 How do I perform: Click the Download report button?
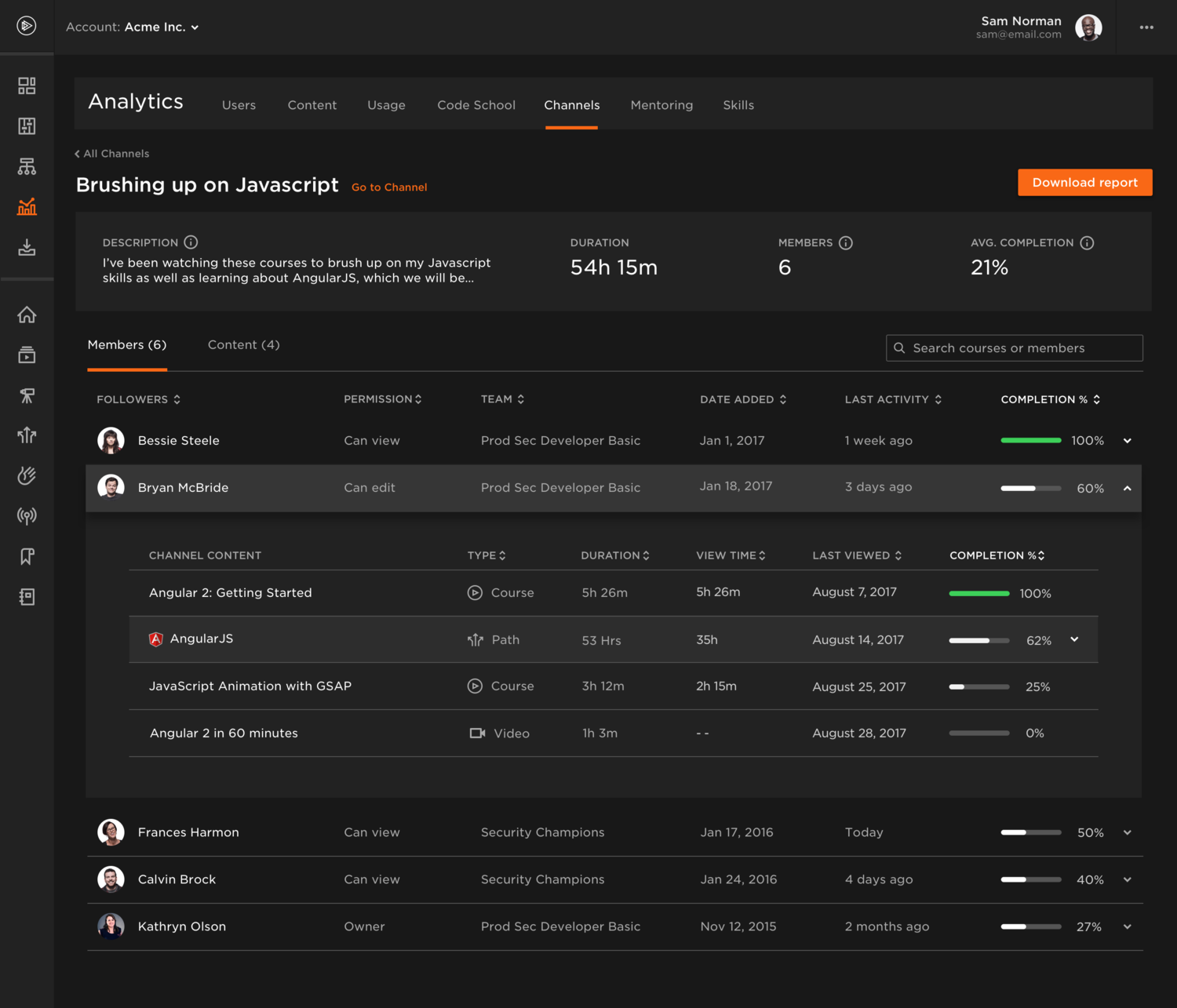pyautogui.click(x=1085, y=182)
